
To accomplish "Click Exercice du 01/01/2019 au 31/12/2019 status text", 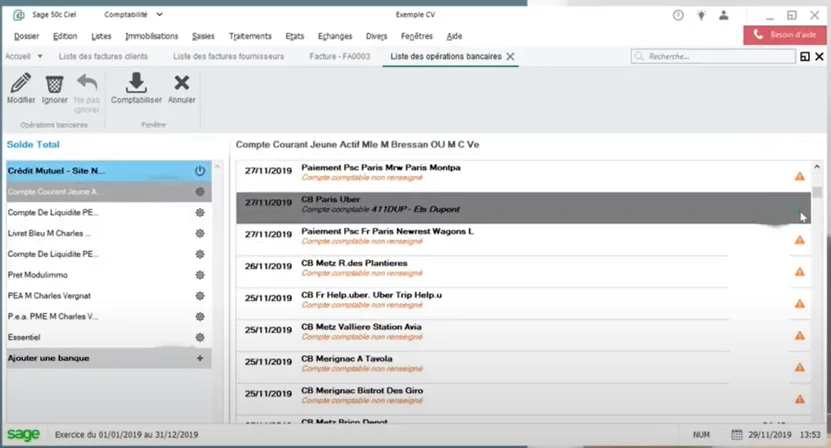I will 127,435.
